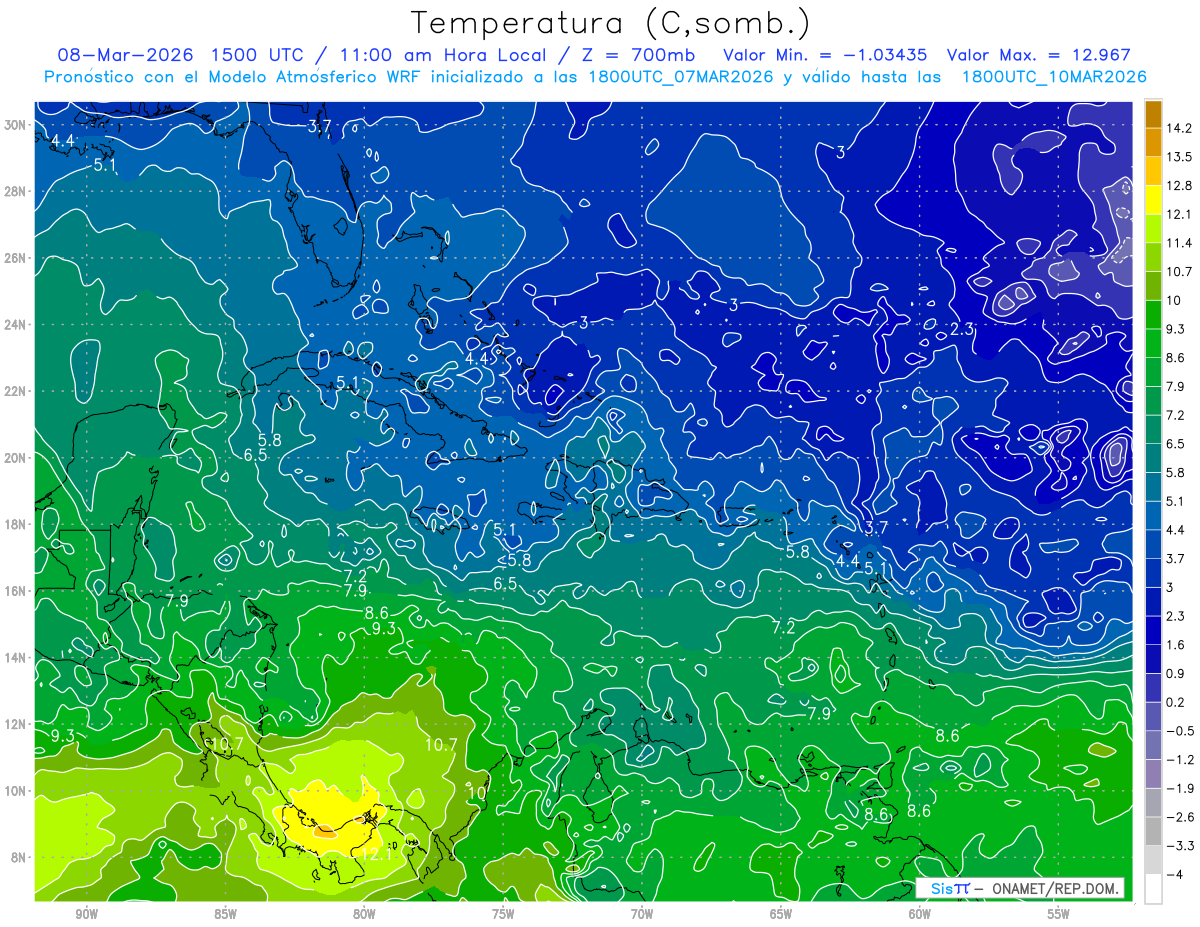
Task: Click the 12.8 value in the color legend
Action: pos(1180,186)
